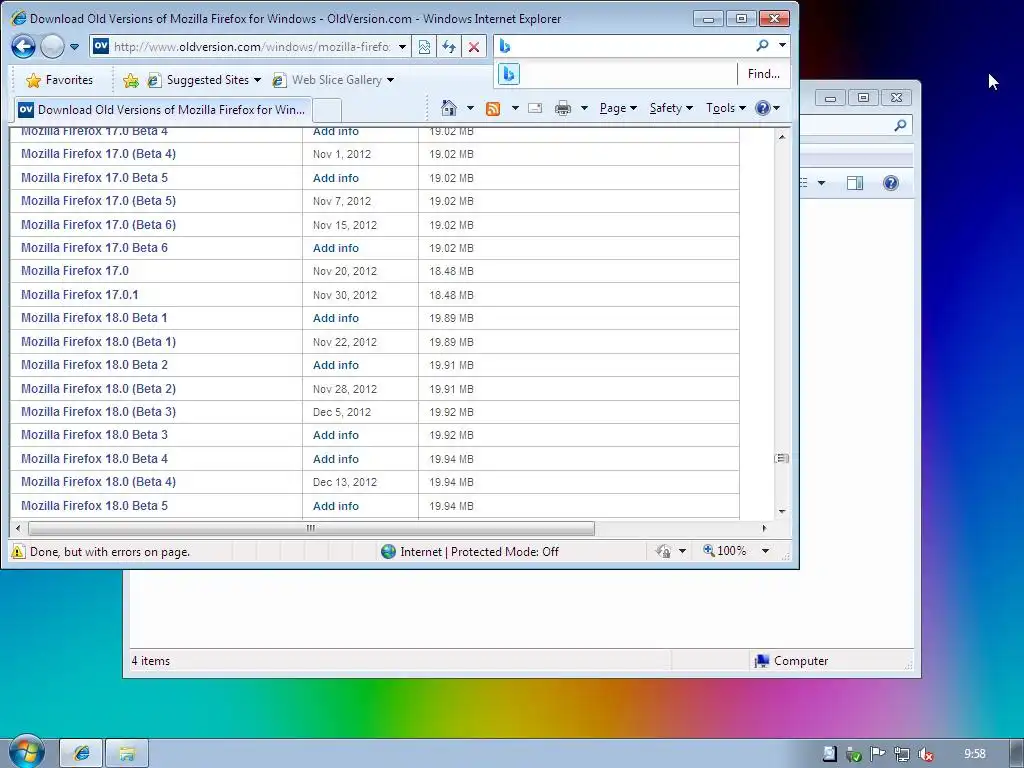Open the Page menu
Image resolution: width=1024 pixels, height=768 pixels.
pos(618,108)
